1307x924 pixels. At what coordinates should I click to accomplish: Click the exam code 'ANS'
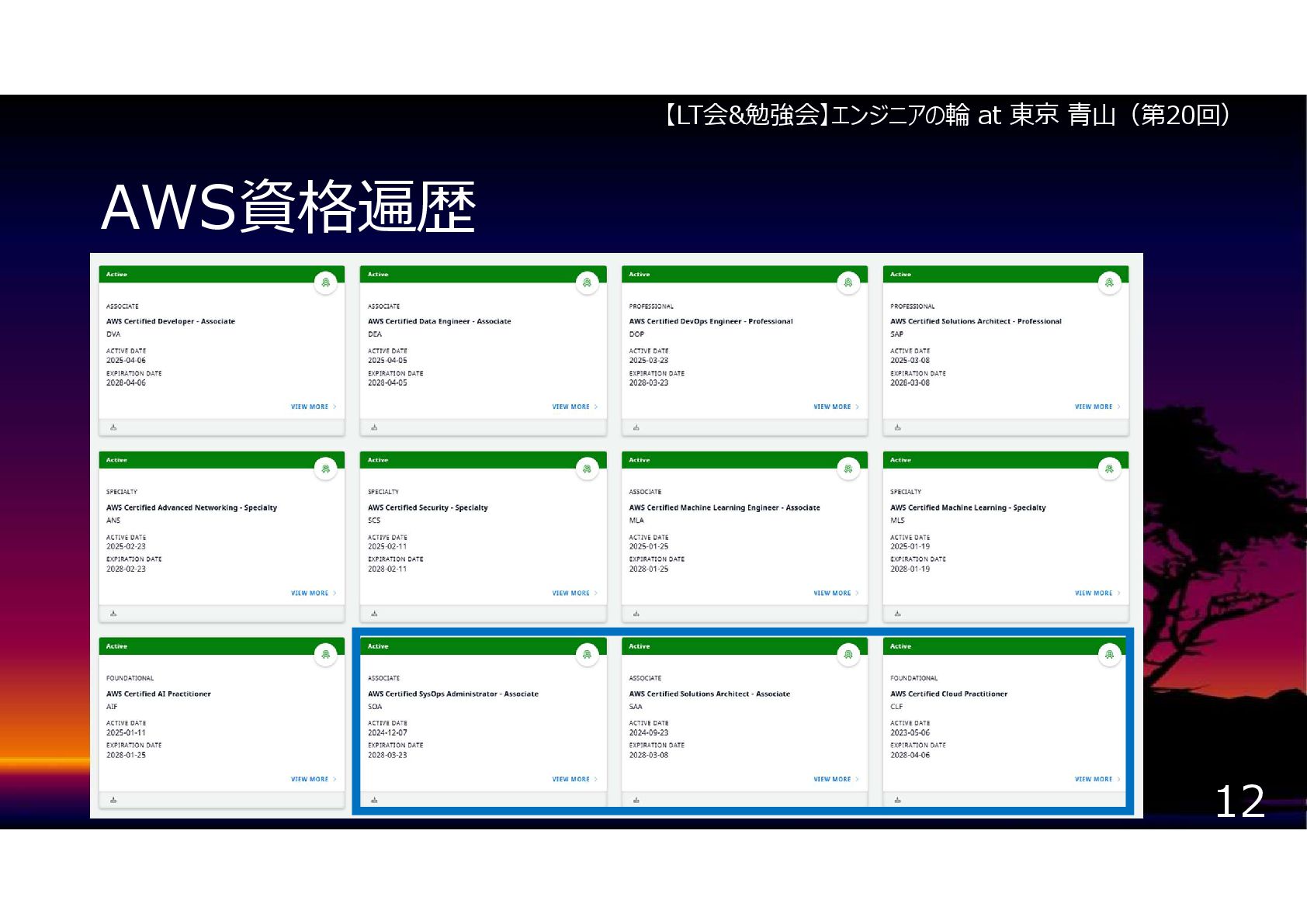click(113, 521)
